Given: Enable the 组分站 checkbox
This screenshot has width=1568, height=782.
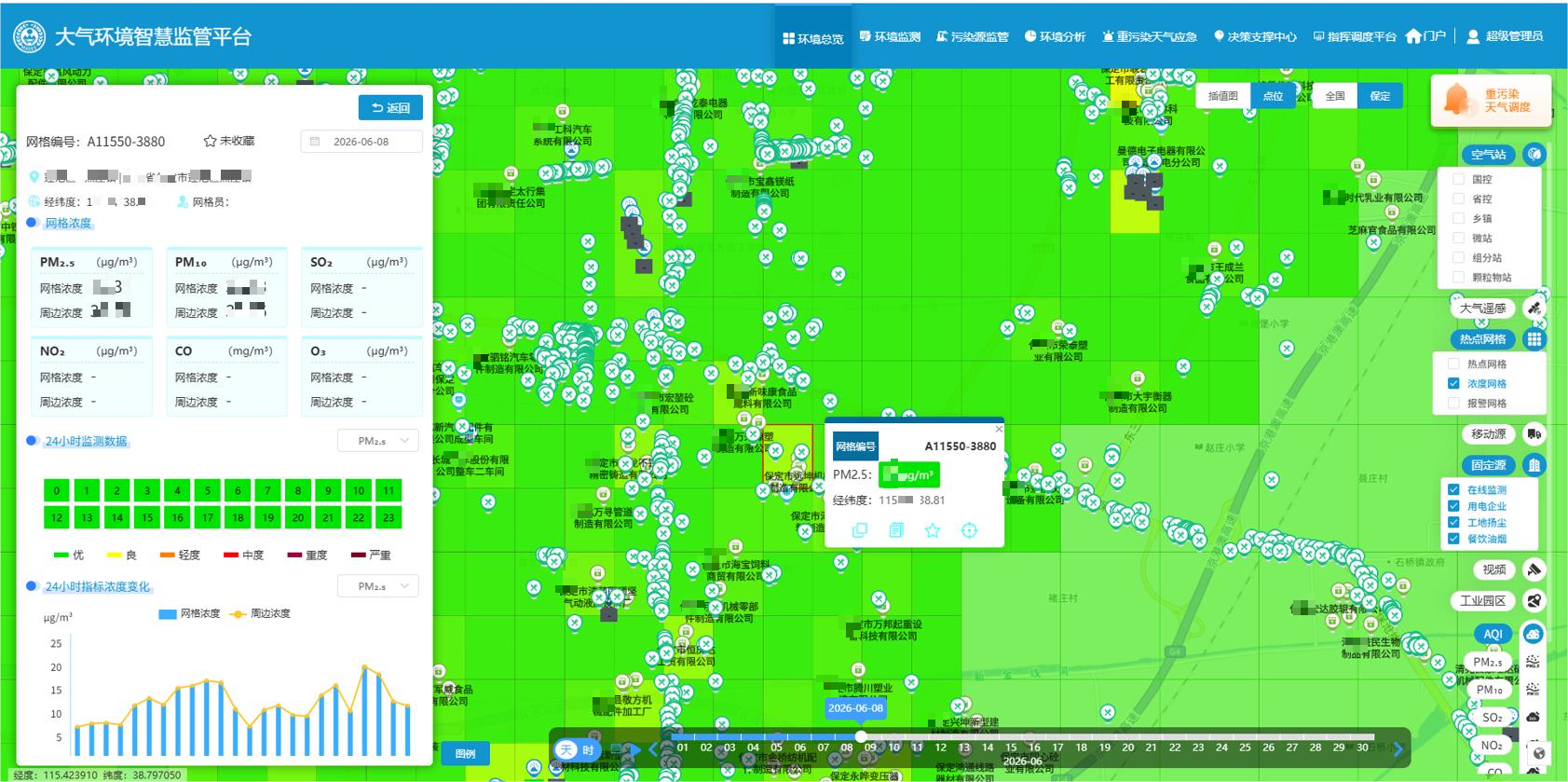Looking at the screenshot, I should [1459, 257].
